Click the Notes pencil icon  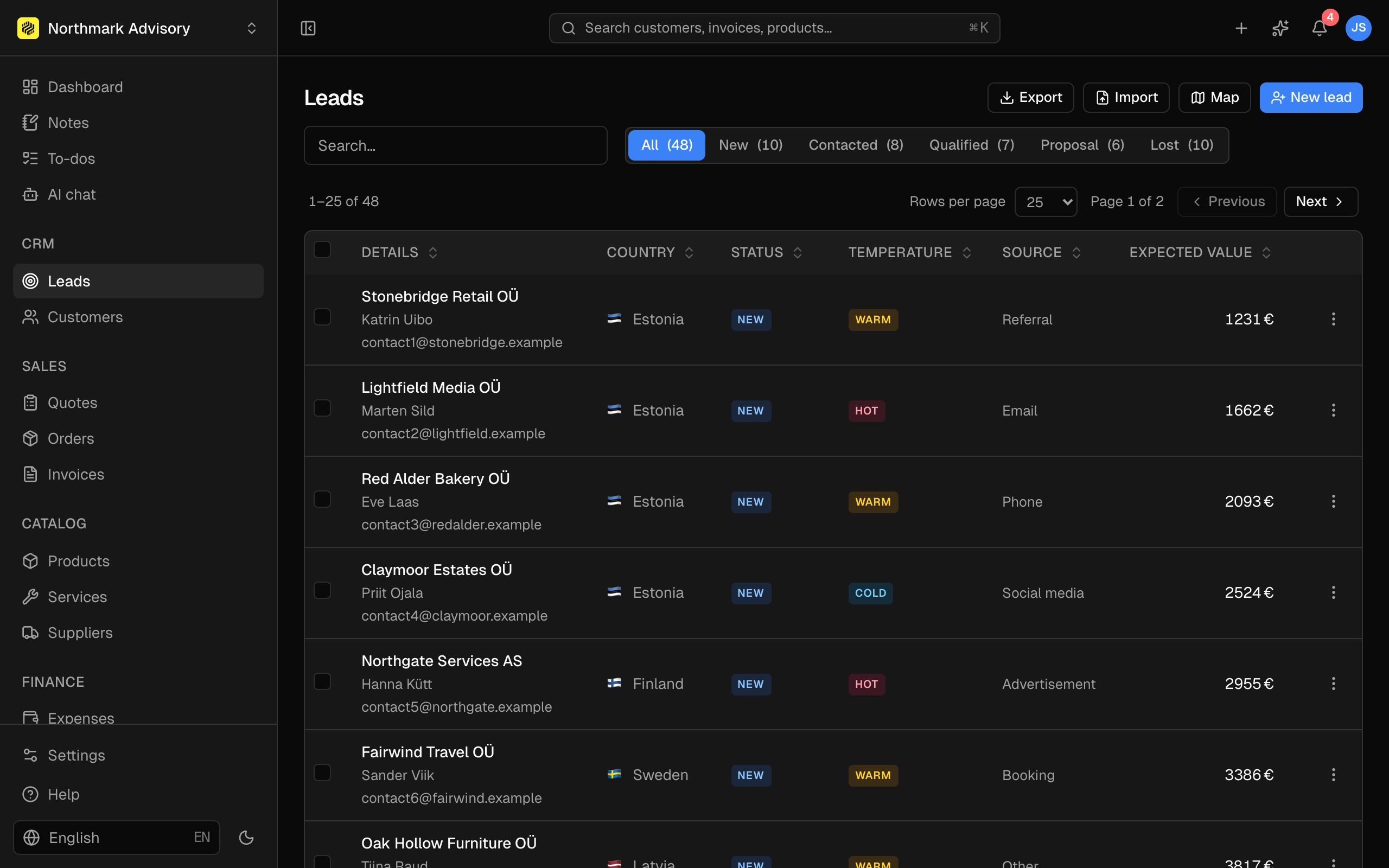click(x=30, y=123)
